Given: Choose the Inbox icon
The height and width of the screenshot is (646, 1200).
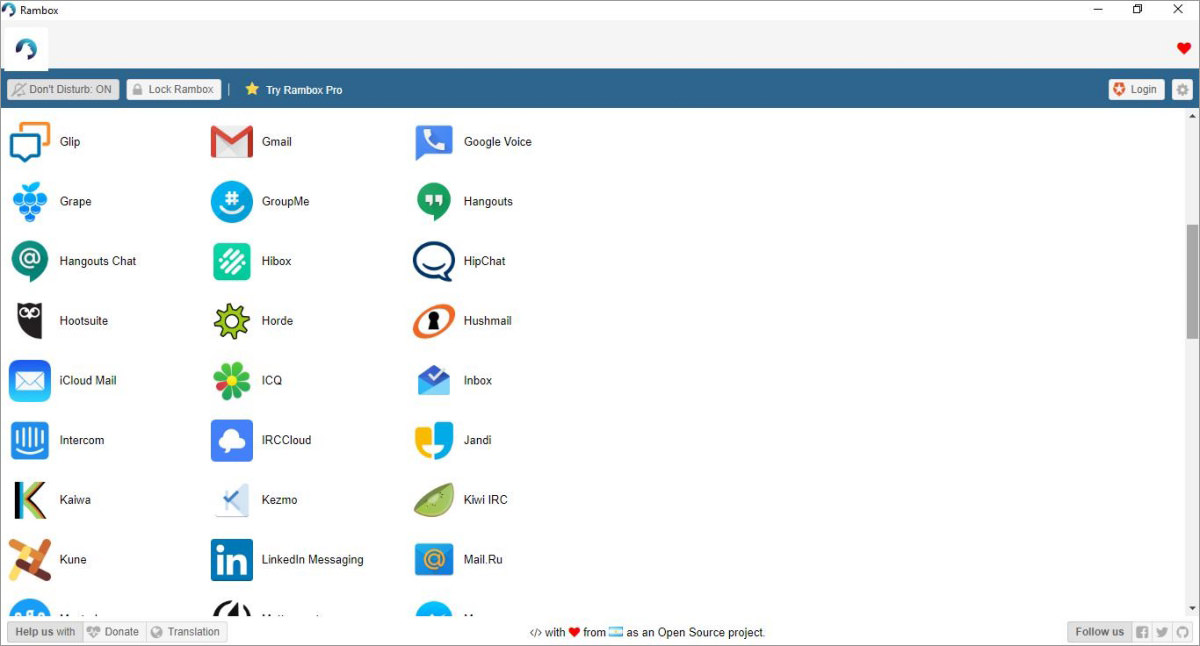Looking at the screenshot, I should click(x=434, y=380).
